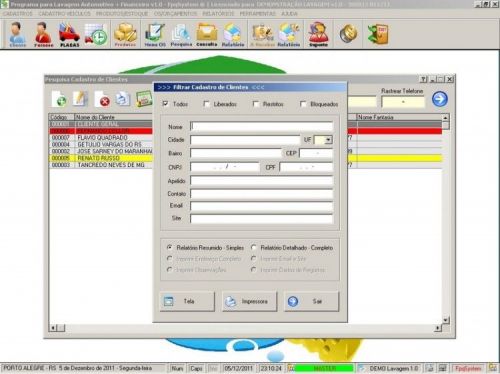Enable the Liberados checkbox
This screenshot has height=374, width=500.
(206, 104)
